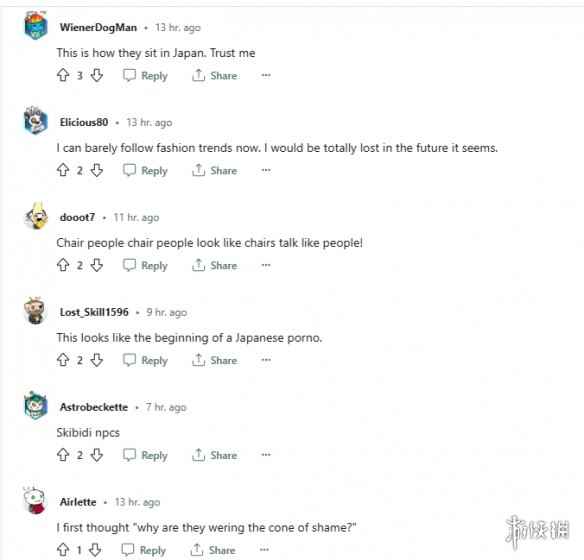This screenshot has height=560, width=584.
Task: Open dooot7's username link
Action: [x=77, y=217]
